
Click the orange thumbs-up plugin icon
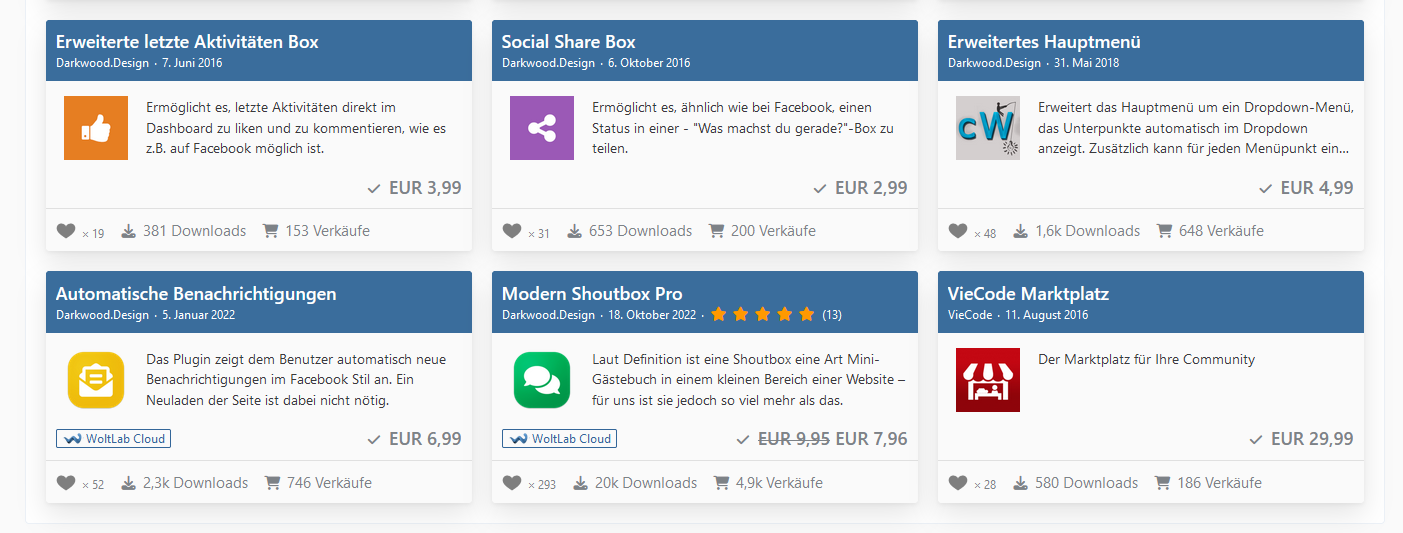(x=96, y=128)
